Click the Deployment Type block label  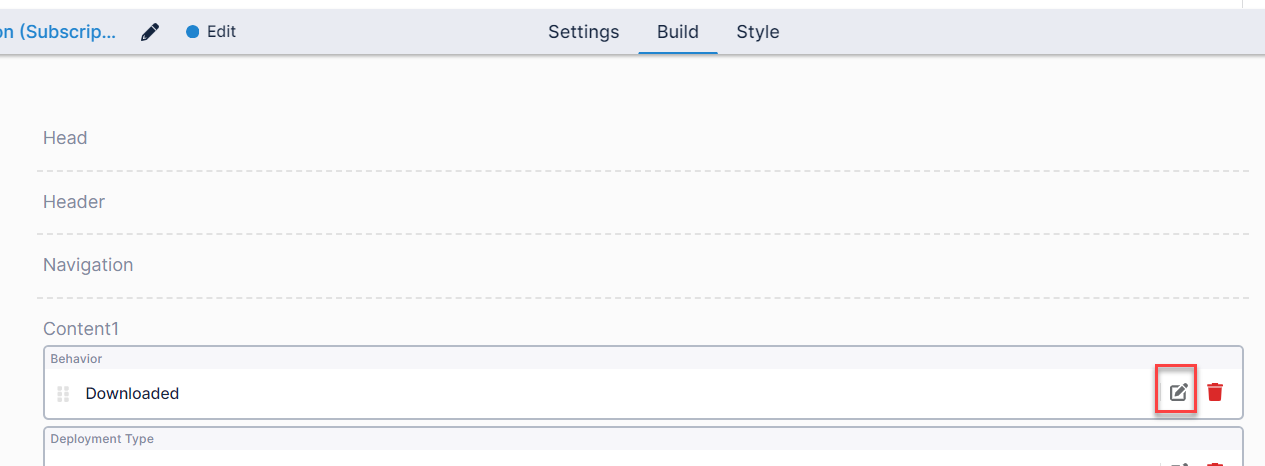pyautogui.click(x=102, y=439)
